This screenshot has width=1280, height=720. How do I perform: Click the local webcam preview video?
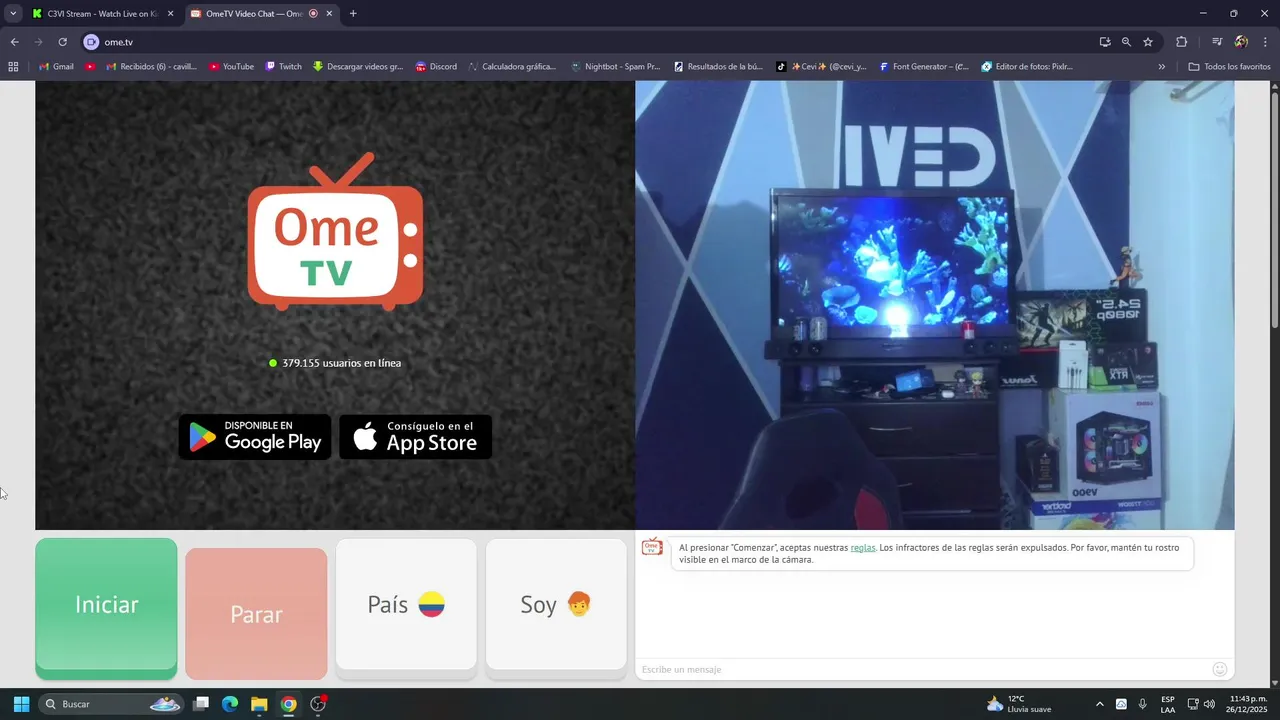point(935,305)
